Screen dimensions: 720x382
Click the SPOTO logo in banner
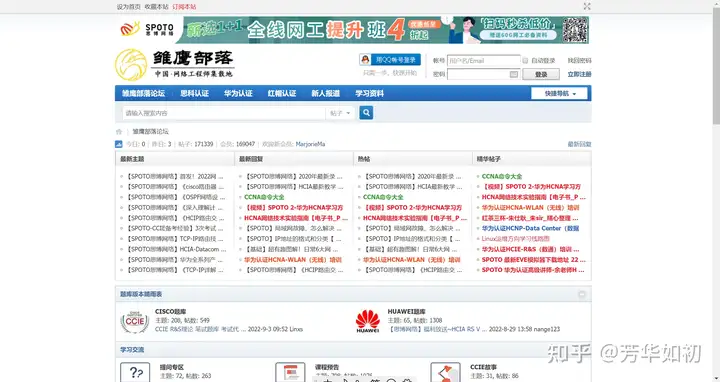pyautogui.click(x=147, y=29)
